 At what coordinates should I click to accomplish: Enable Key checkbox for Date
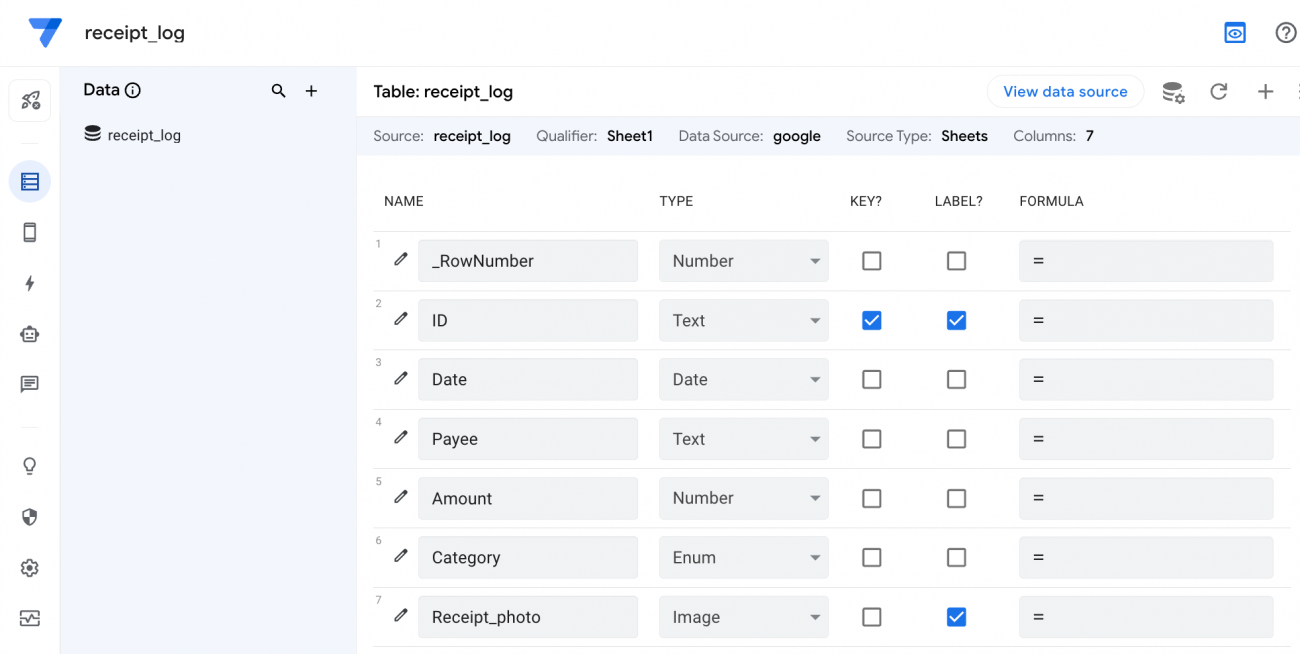[872, 380]
